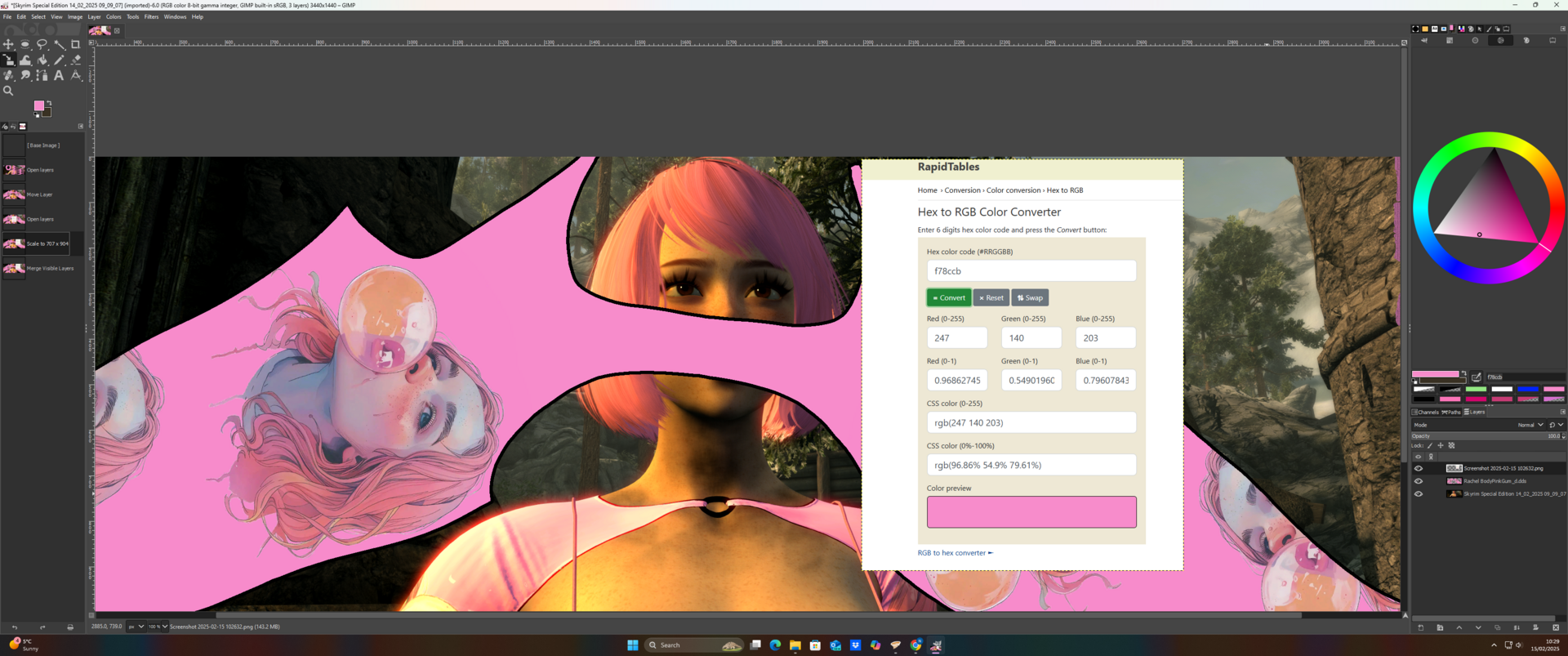Toggle lock position and size
Viewport: 1568px width, 656px height.
pyautogui.click(x=1441, y=445)
